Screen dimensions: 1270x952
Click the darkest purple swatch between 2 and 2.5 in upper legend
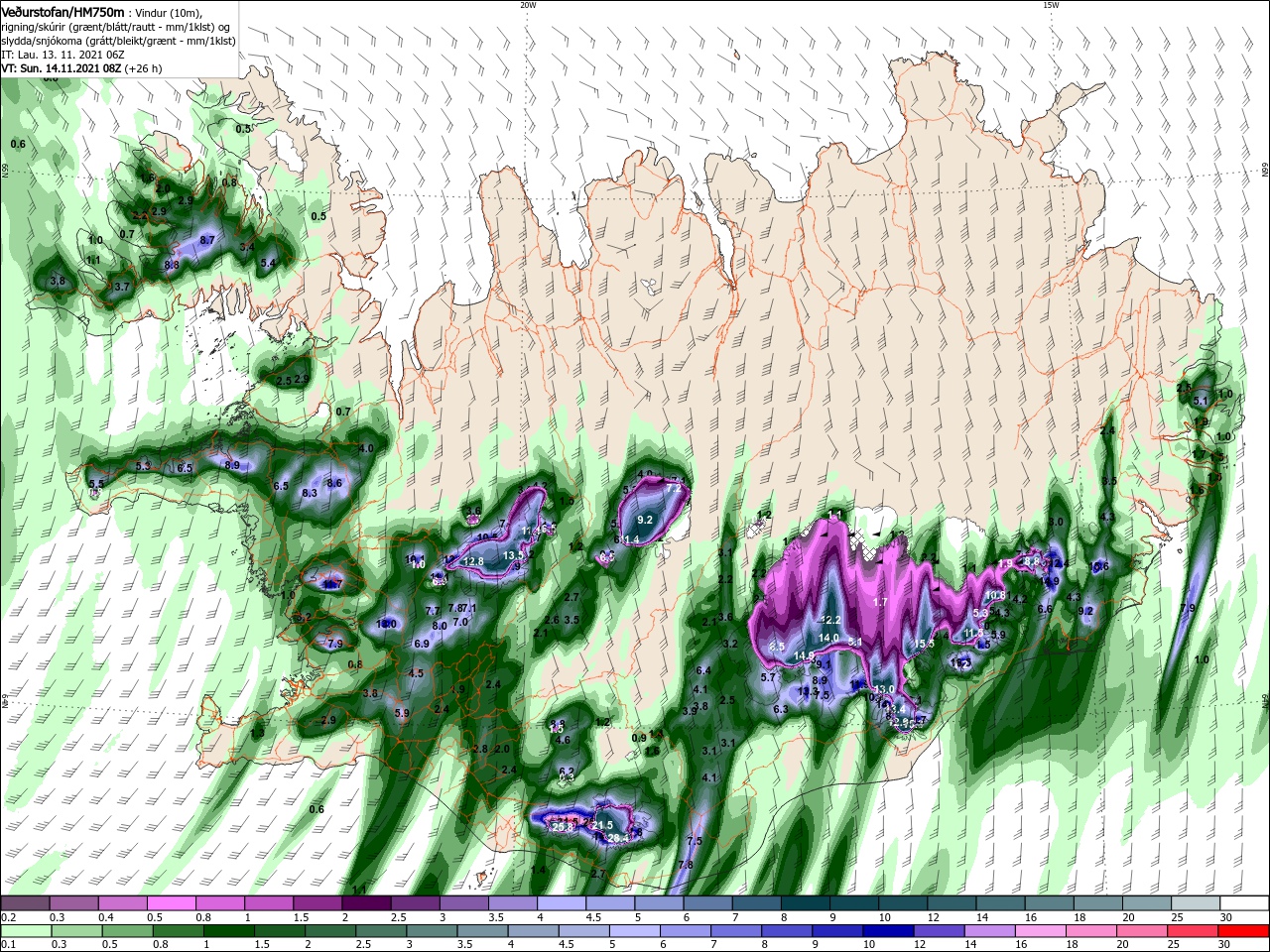(x=365, y=903)
